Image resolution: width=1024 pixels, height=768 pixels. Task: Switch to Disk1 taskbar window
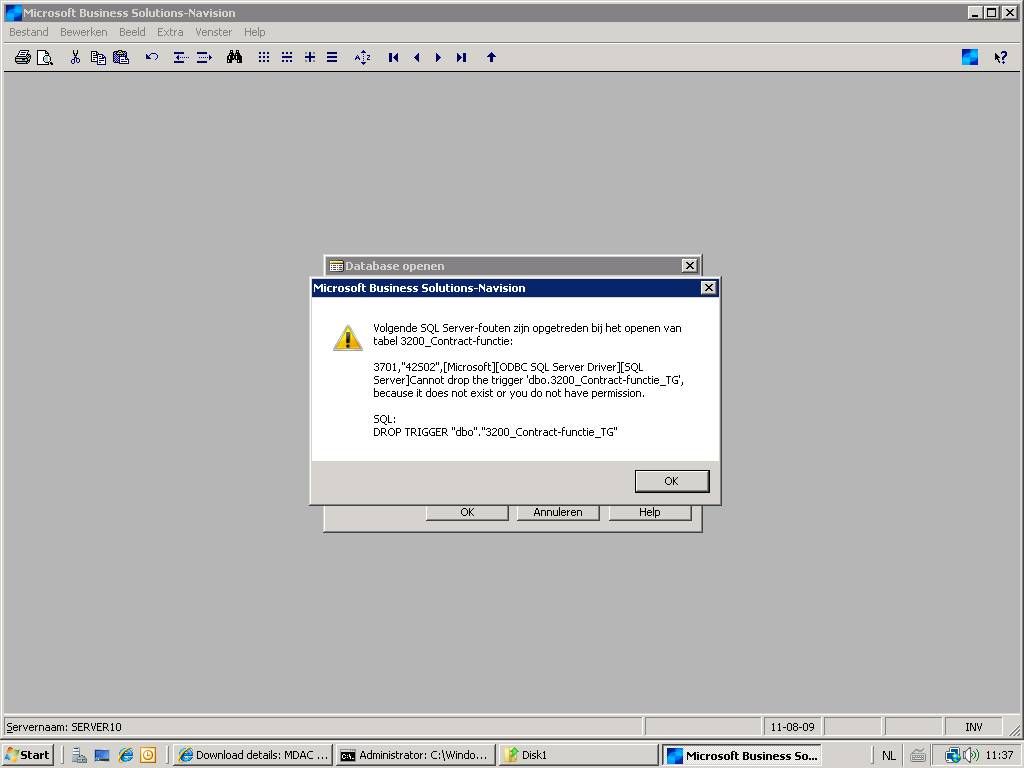click(x=578, y=755)
